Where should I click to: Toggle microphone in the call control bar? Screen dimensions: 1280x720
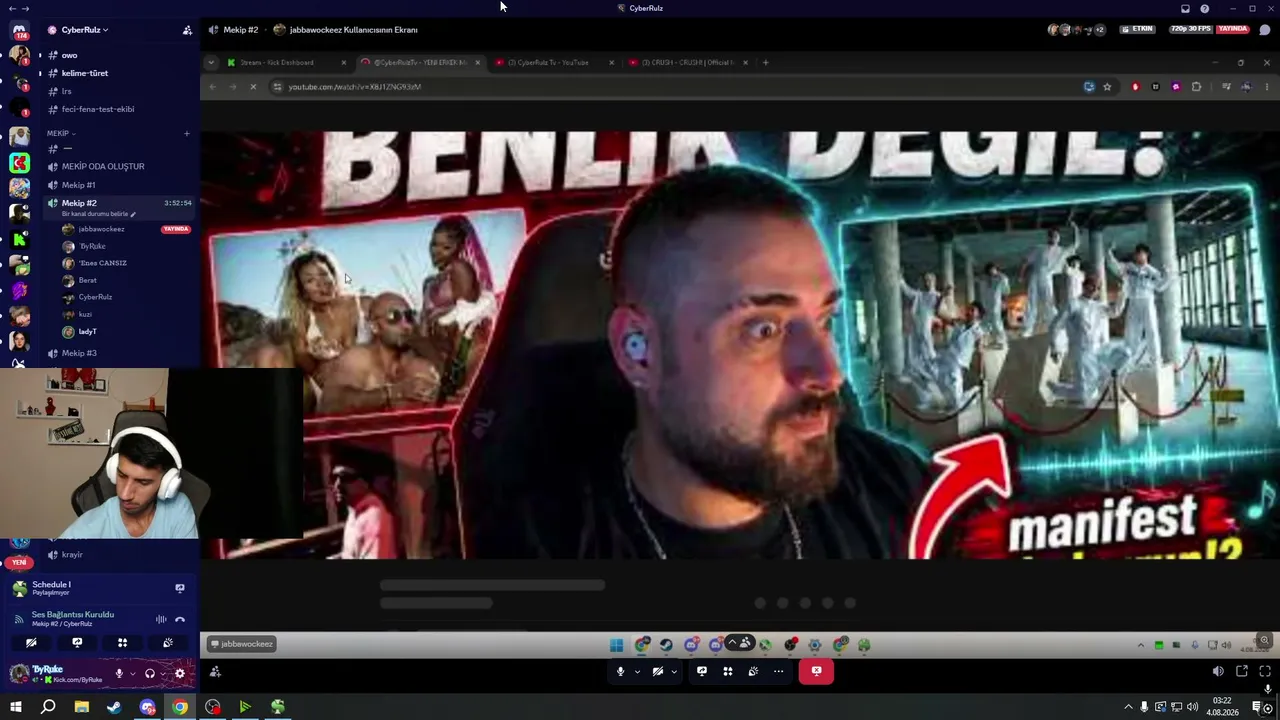pos(621,671)
